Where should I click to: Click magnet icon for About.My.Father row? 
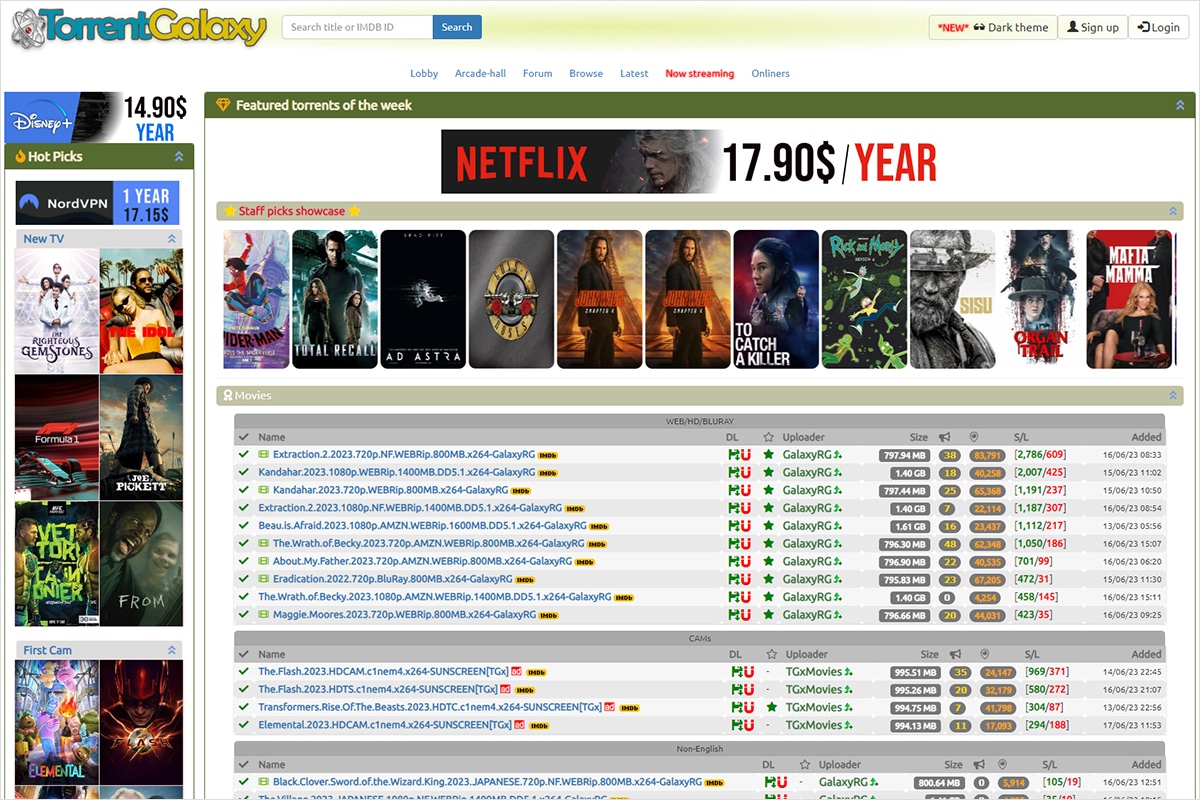(746, 562)
